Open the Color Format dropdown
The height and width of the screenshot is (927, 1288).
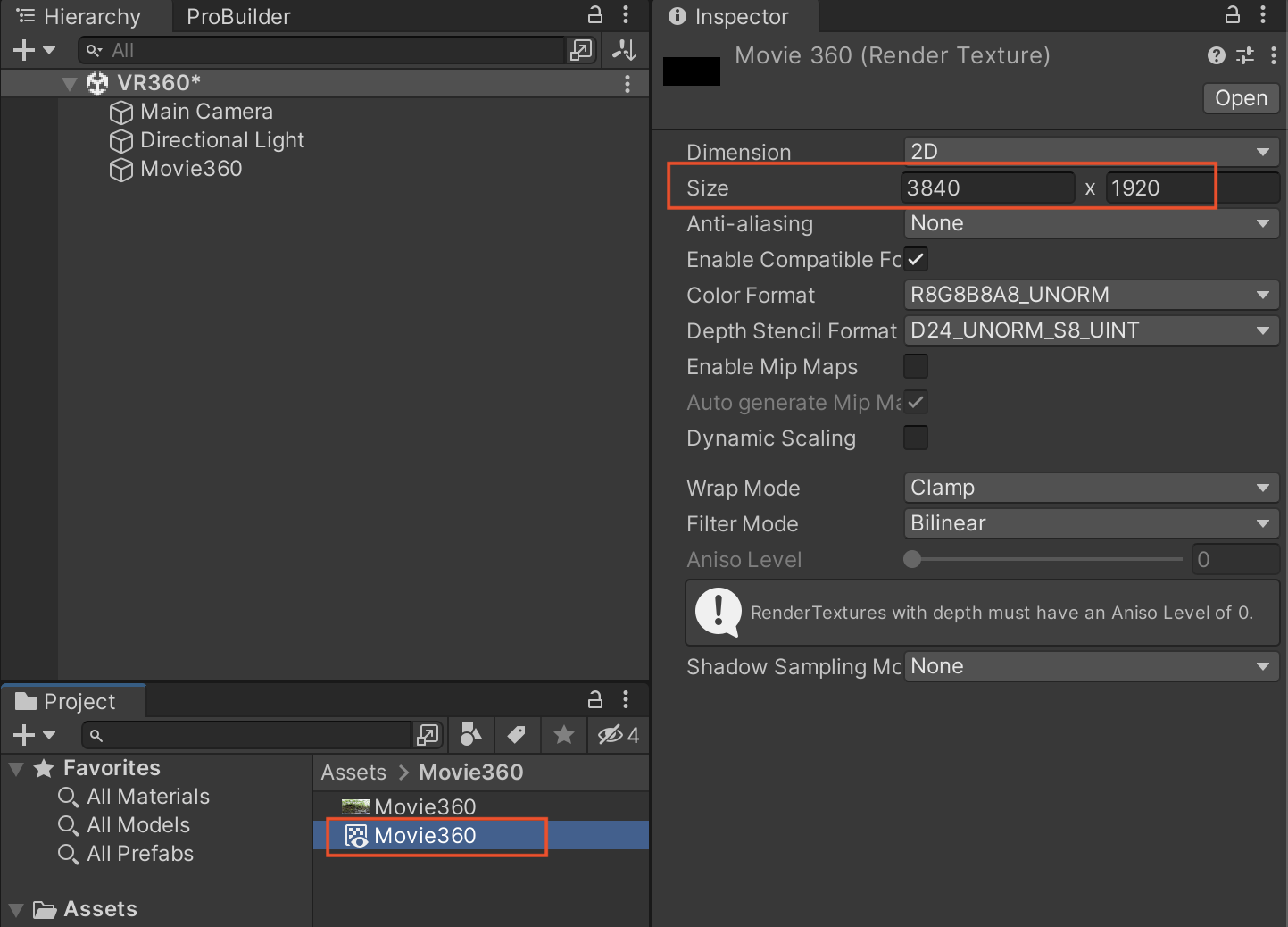pos(1091,295)
